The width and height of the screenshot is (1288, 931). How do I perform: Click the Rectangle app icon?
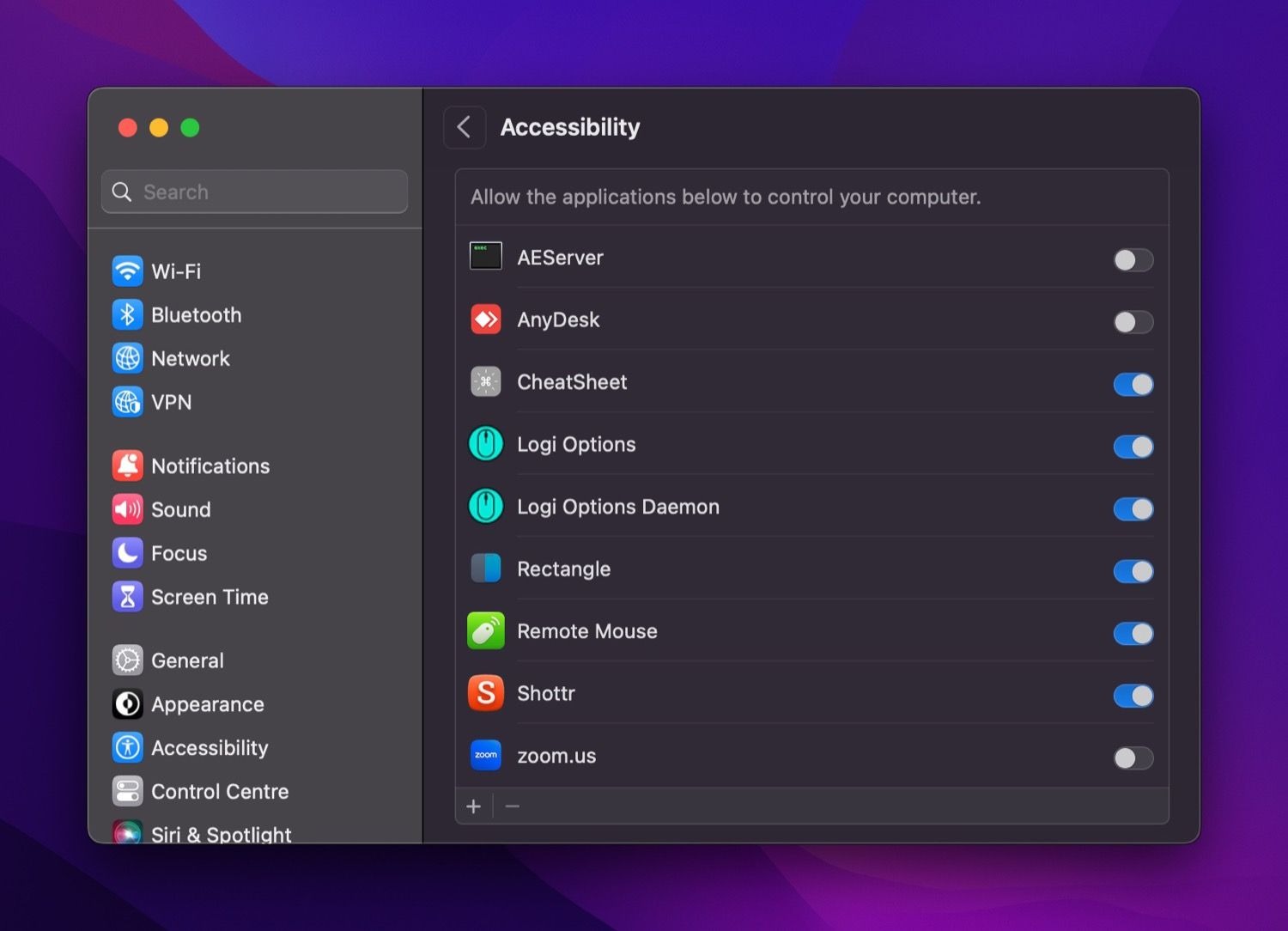486,569
